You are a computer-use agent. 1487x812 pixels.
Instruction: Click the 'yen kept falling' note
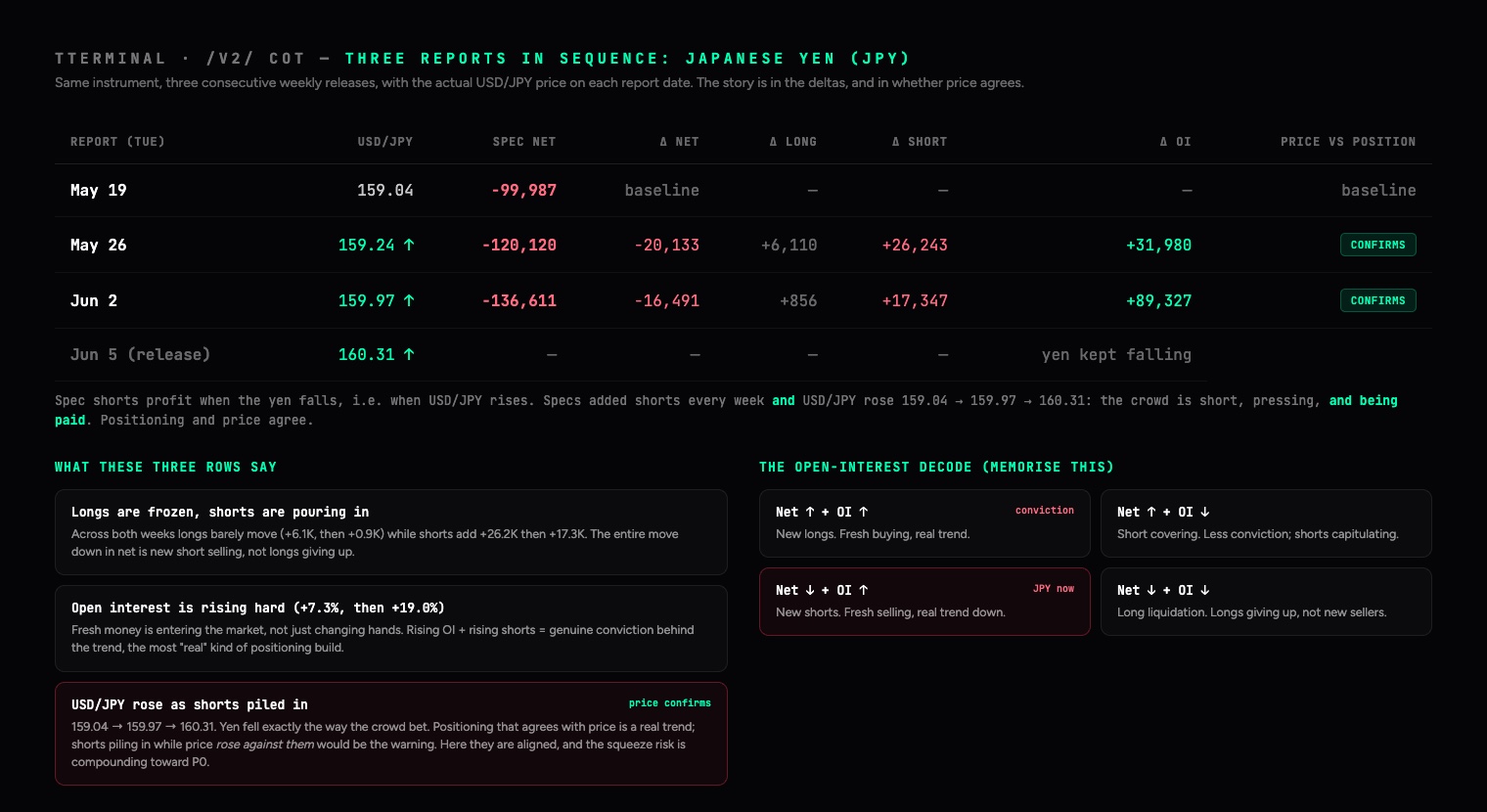click(x=1116, y=354)
